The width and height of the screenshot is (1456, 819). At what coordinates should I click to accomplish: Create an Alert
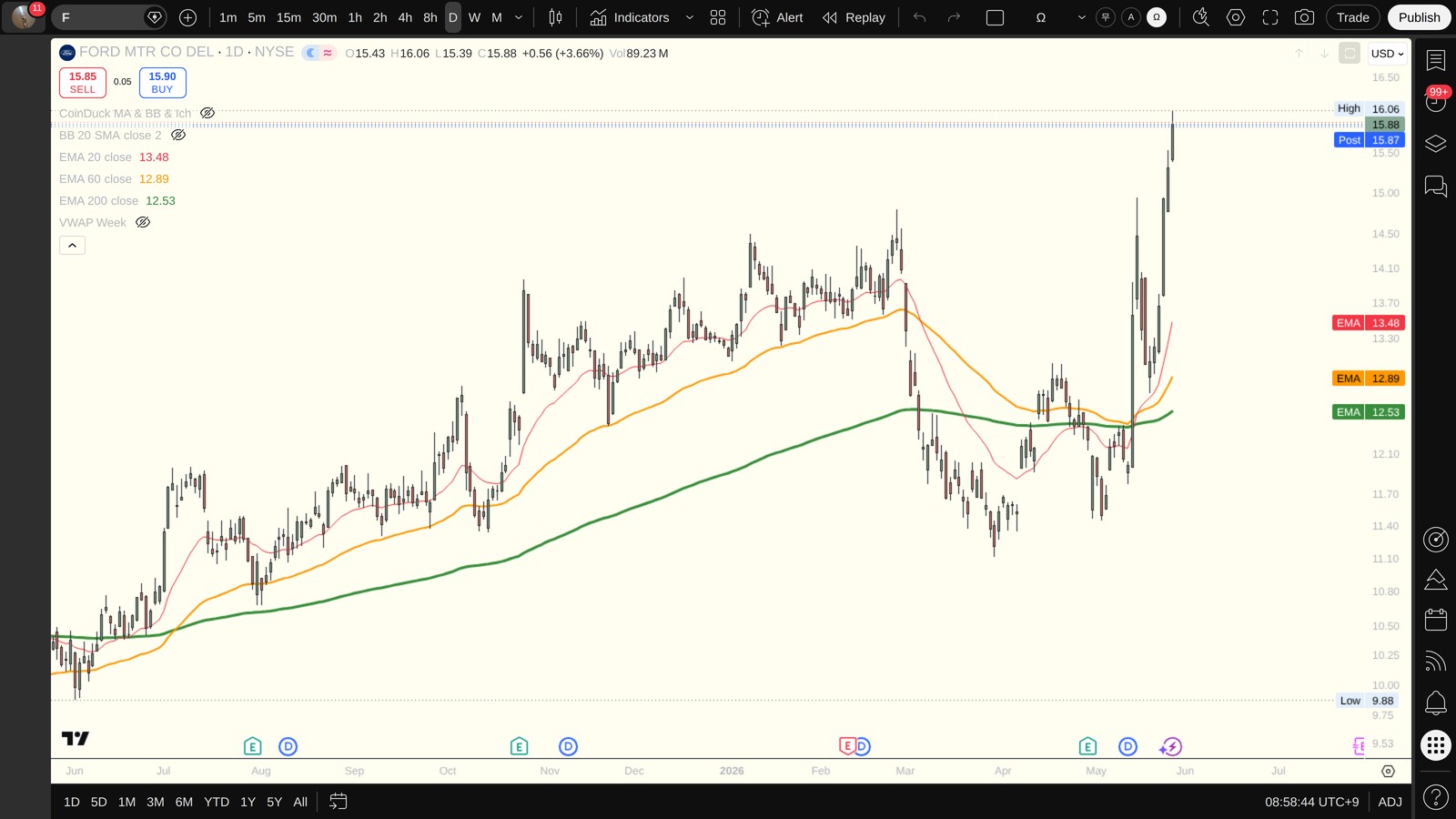778,17
